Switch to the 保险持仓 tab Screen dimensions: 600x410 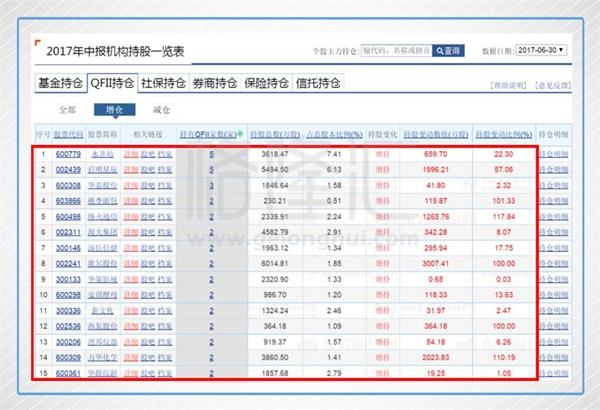coord(266,83)
